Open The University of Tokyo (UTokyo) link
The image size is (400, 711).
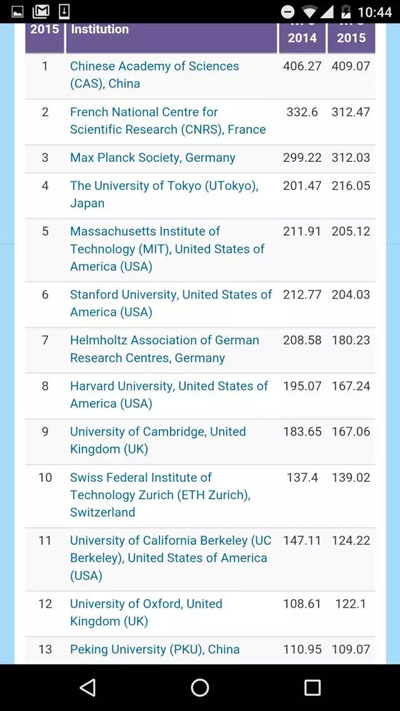(x=164, y=195)
